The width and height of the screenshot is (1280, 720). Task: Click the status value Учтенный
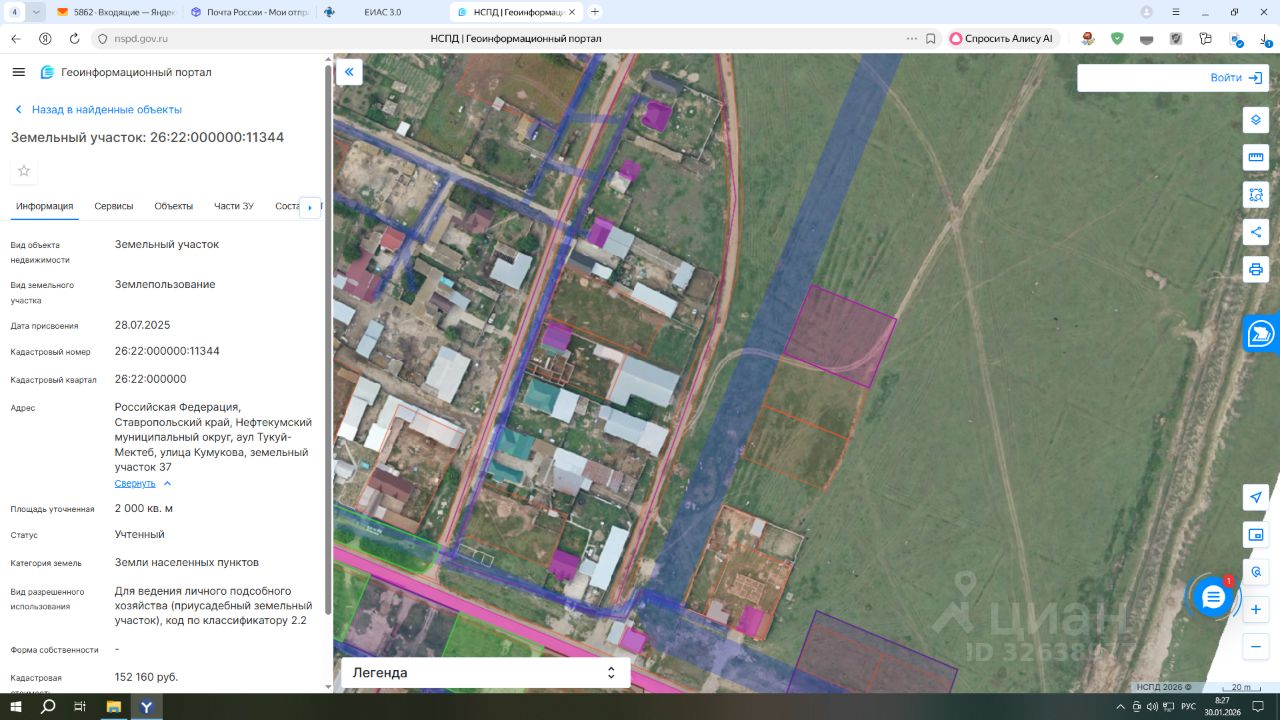point(140,535)
